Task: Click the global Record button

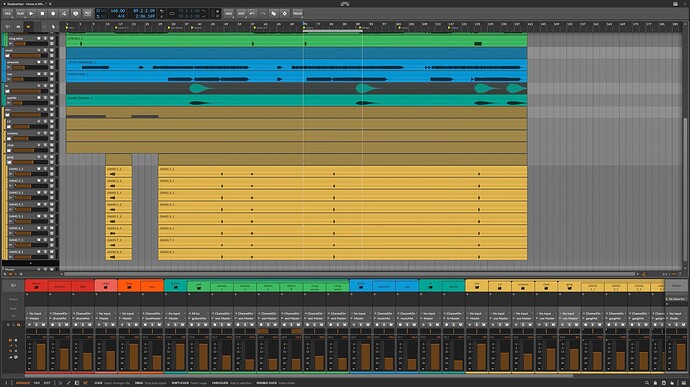Action: (53, 14)
